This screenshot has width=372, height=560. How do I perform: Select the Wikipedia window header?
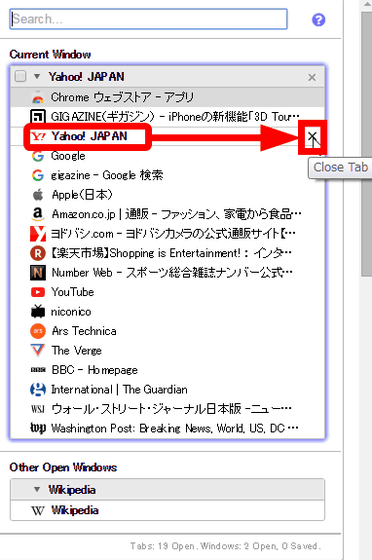point(167,490)
